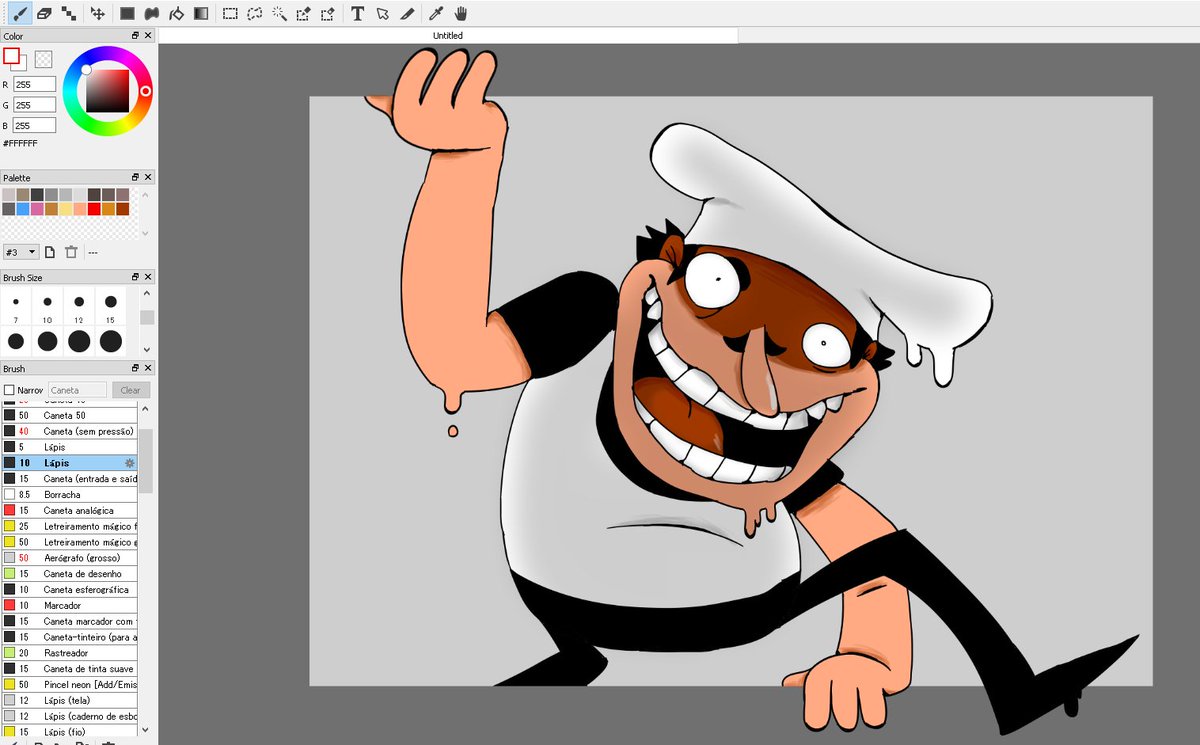
Task: Select the Move tool
Action: [97, 13]
